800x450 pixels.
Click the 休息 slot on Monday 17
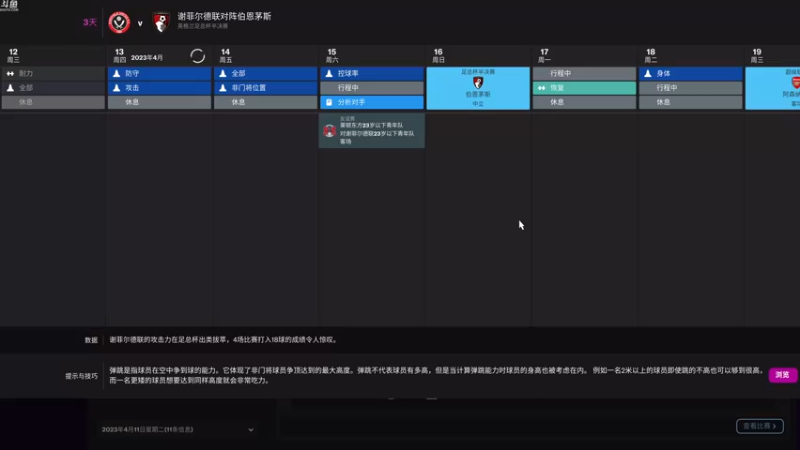point(584,102)
